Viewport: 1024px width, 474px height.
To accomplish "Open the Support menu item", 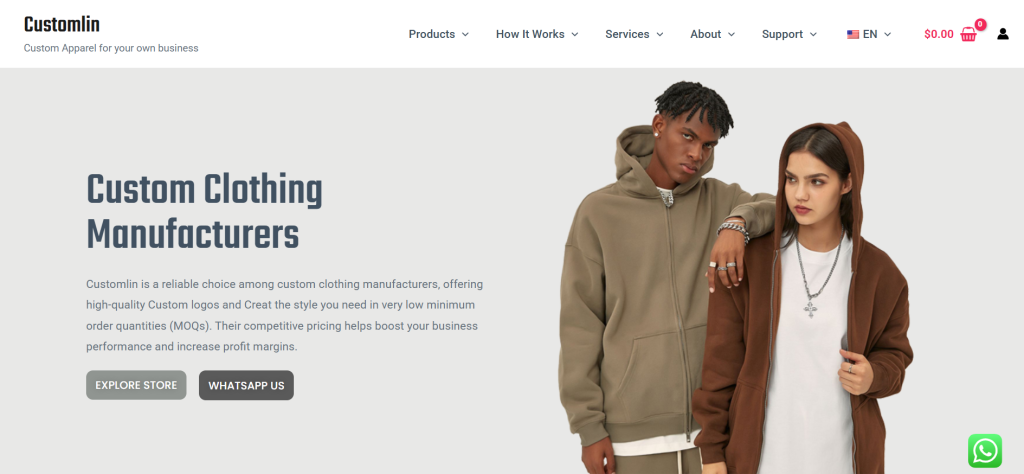I will click(782, 34).
